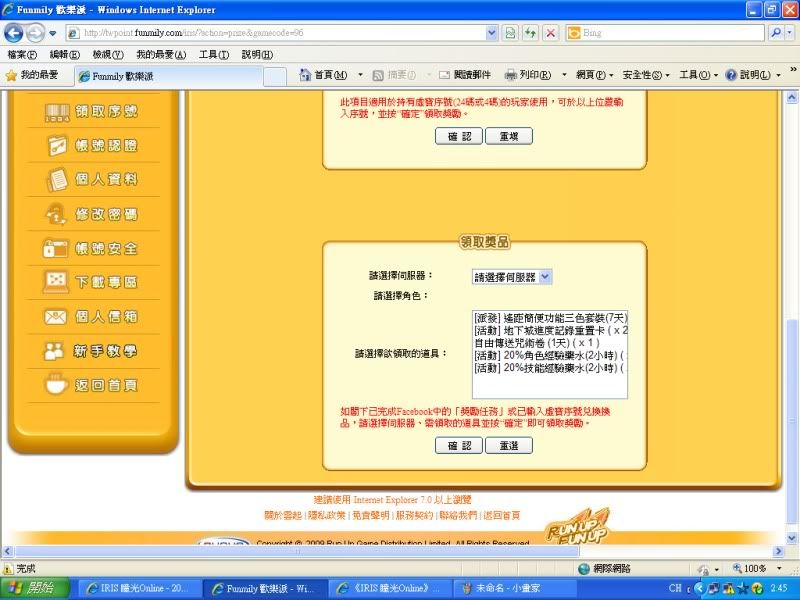800x600 pixels.
Task: Click 確認 button under 領取獎品 section
Action: tap(459, 446)
